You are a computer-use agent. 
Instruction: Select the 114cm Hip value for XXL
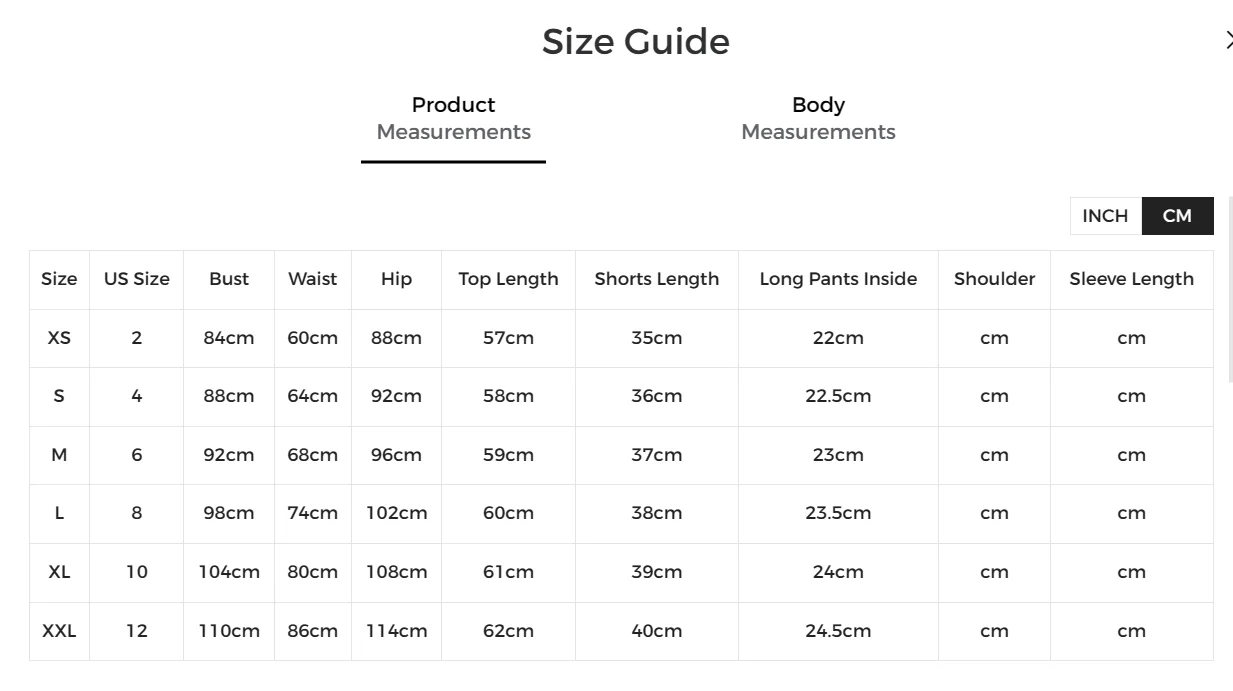click(395, 631)
